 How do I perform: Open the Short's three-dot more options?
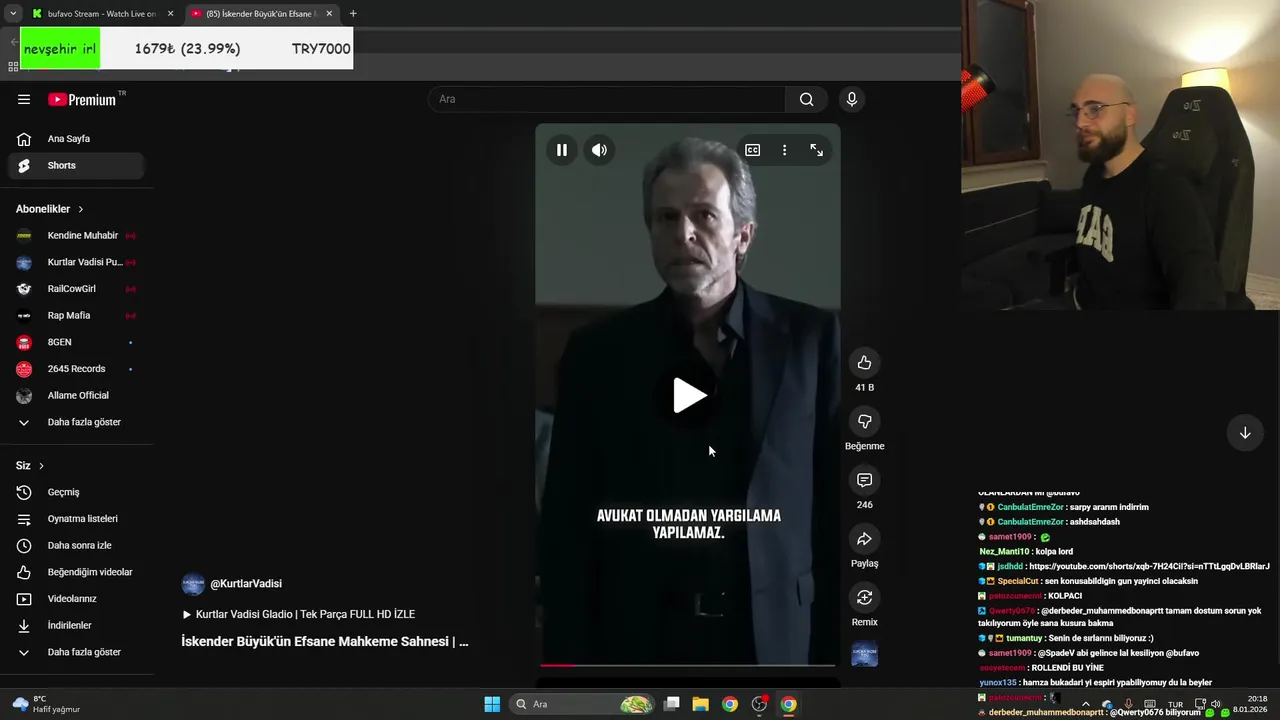(x=784, y=150)
